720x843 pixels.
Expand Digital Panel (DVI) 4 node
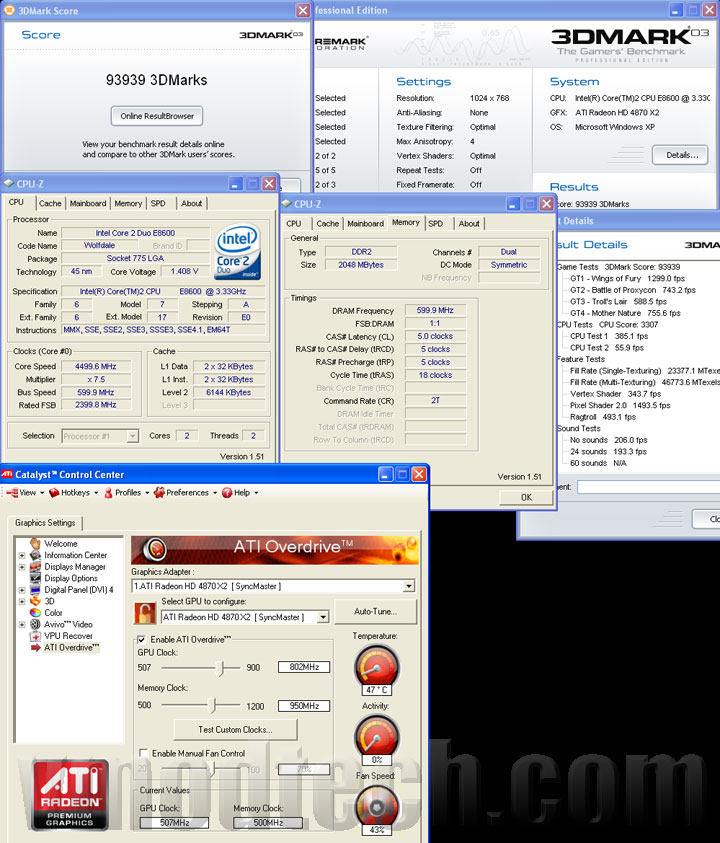click(x=22, y=590)
